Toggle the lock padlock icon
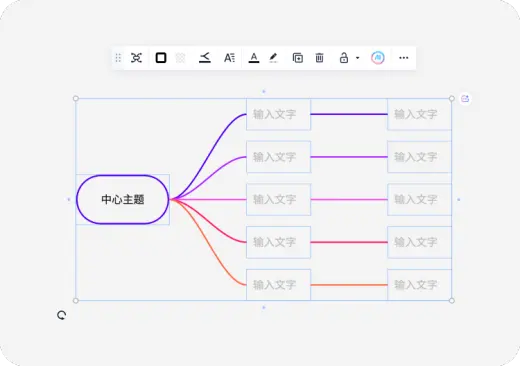Screen dimensions: 520x366 pyautogui.click(x=344, y=58)
